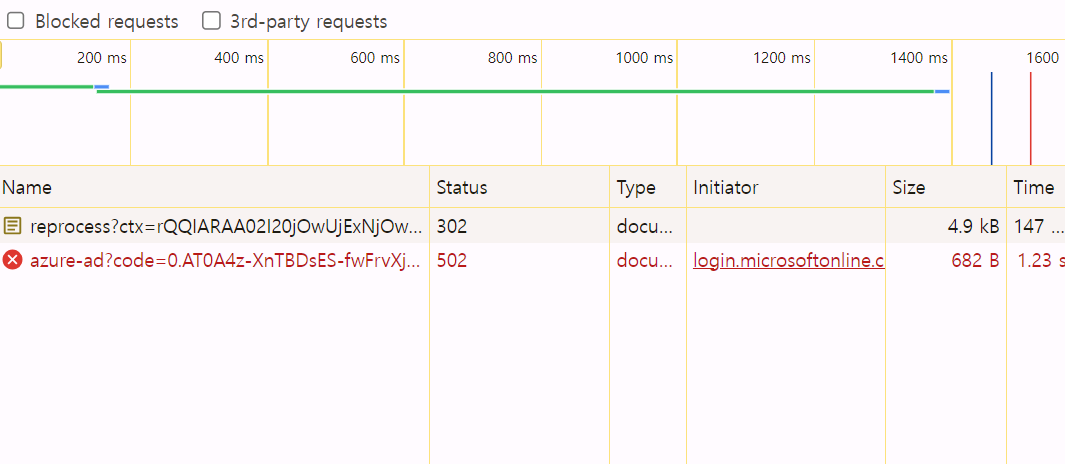Click the document icon of reprocess request
Image resolution: width=1065 pixels, height=464 pixels.
pyautogui.click(x=12, y=226)
